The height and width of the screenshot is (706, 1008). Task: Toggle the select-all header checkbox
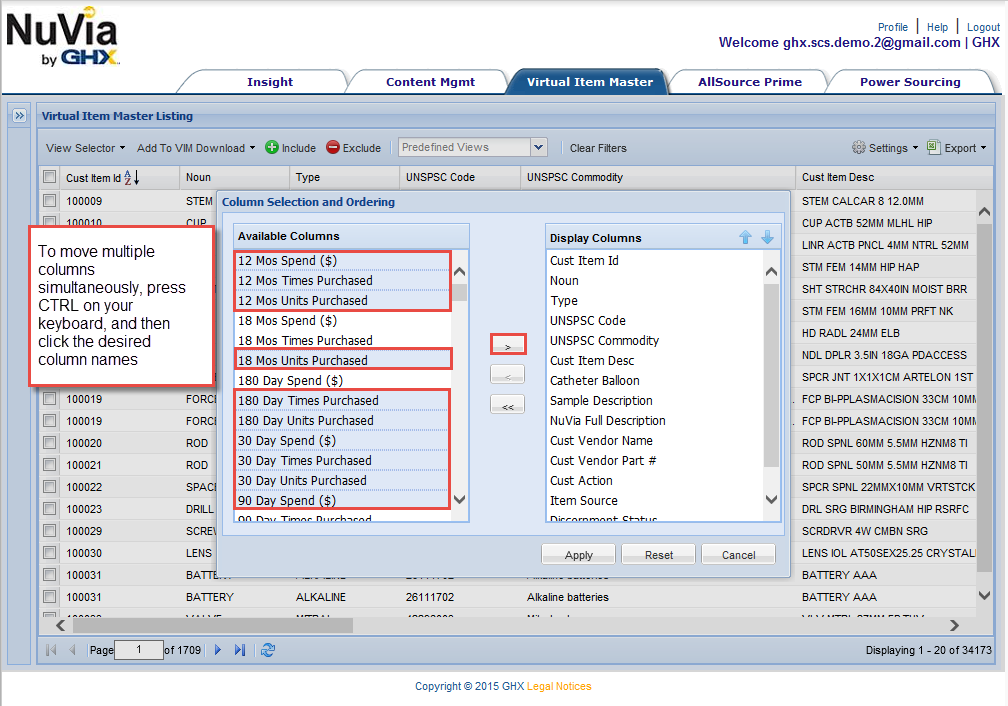(x=50, y=177)
